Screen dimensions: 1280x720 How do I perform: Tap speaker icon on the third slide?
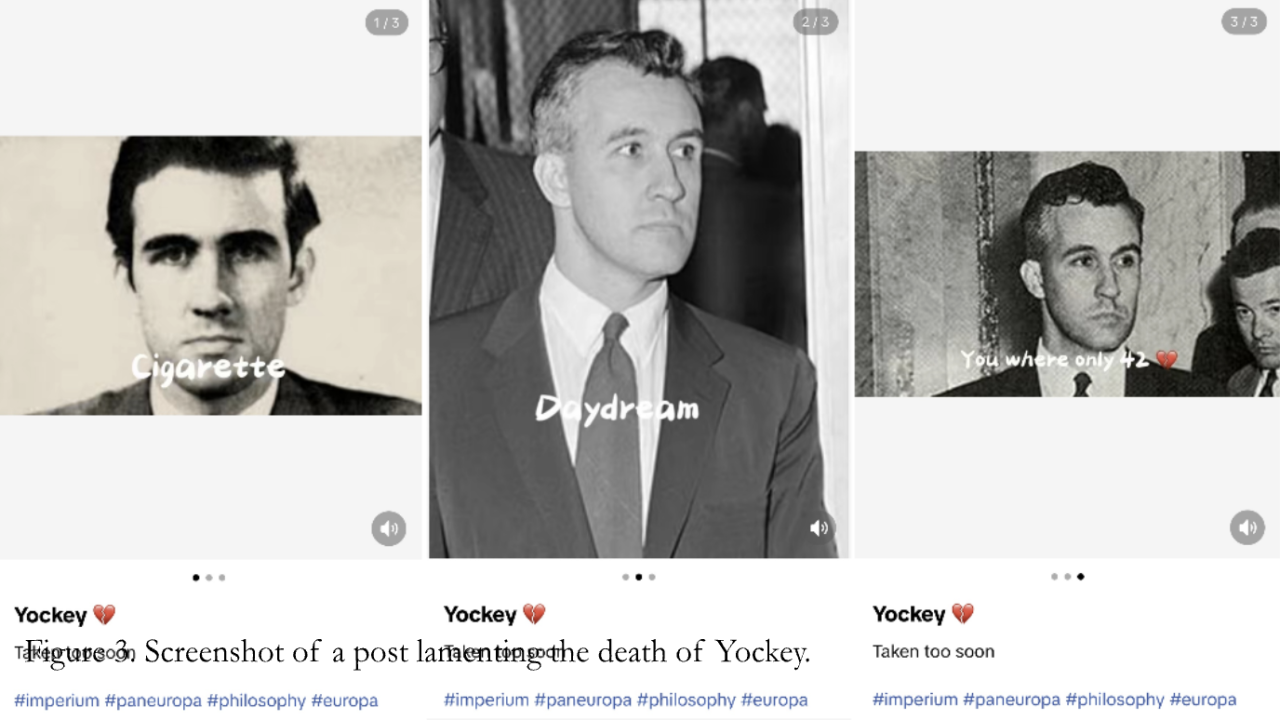(x=1247, y=527)
